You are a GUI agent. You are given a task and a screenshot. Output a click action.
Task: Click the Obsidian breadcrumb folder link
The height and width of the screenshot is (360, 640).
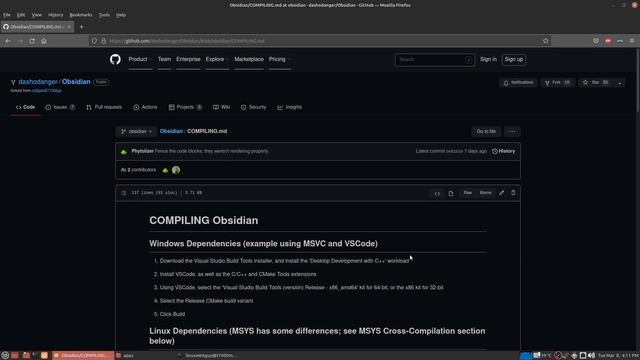point(171,131)
